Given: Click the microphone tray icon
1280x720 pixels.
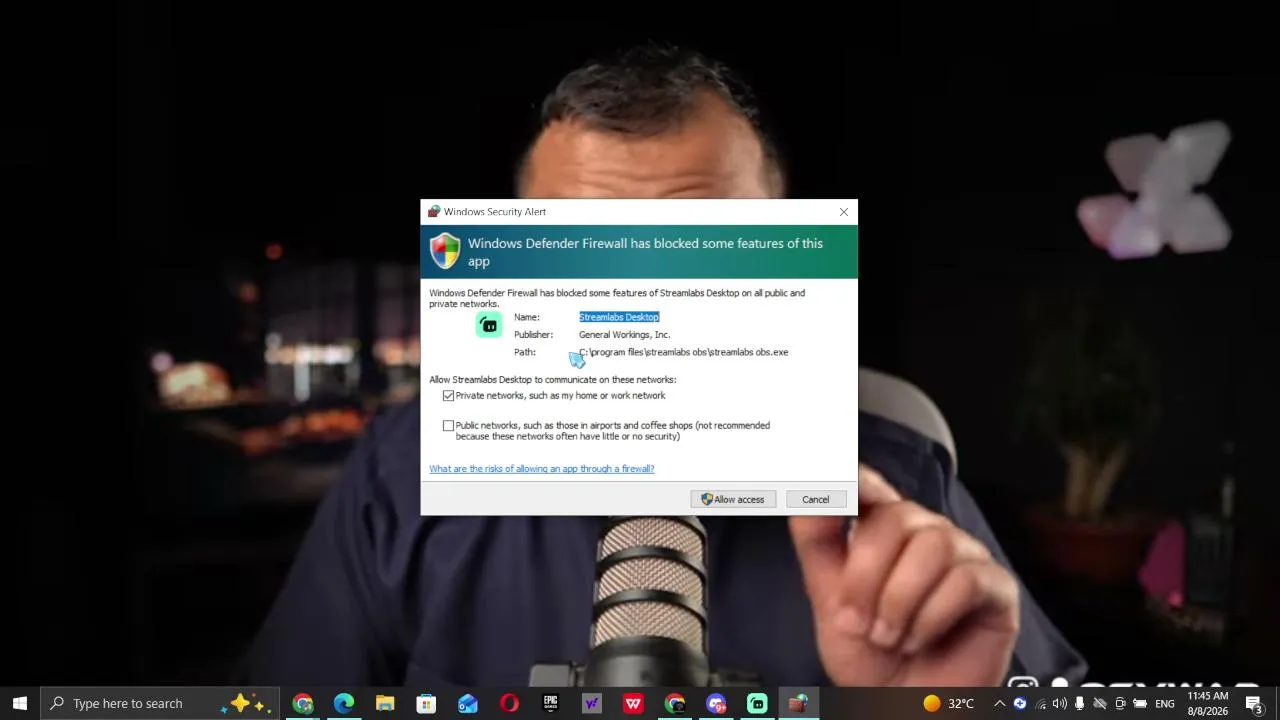Looking at the screenshot, I should click(1079, 703).
